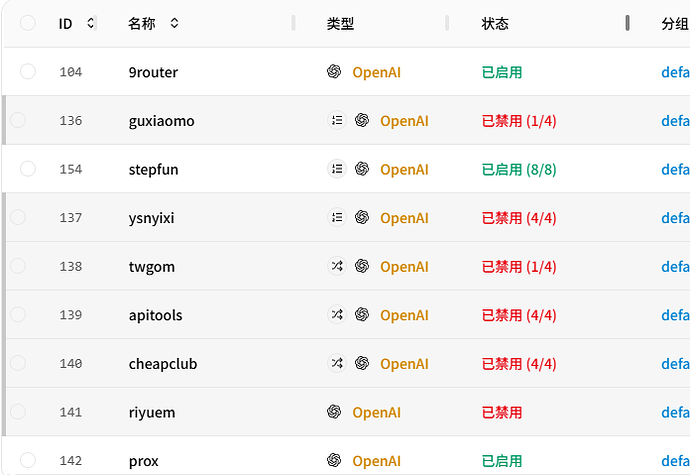Click the 已启用 (8/8) status of stepfun

519,169
